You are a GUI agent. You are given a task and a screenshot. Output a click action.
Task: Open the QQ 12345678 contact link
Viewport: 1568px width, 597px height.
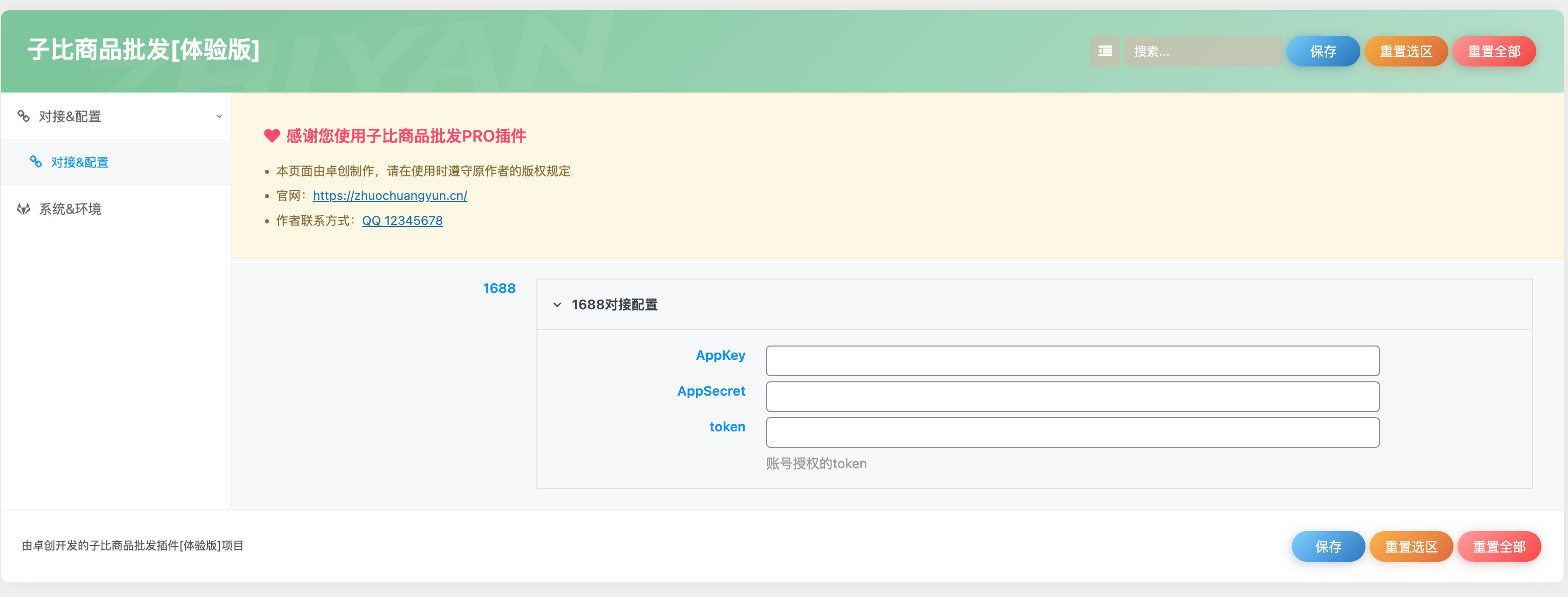[402, 220]
